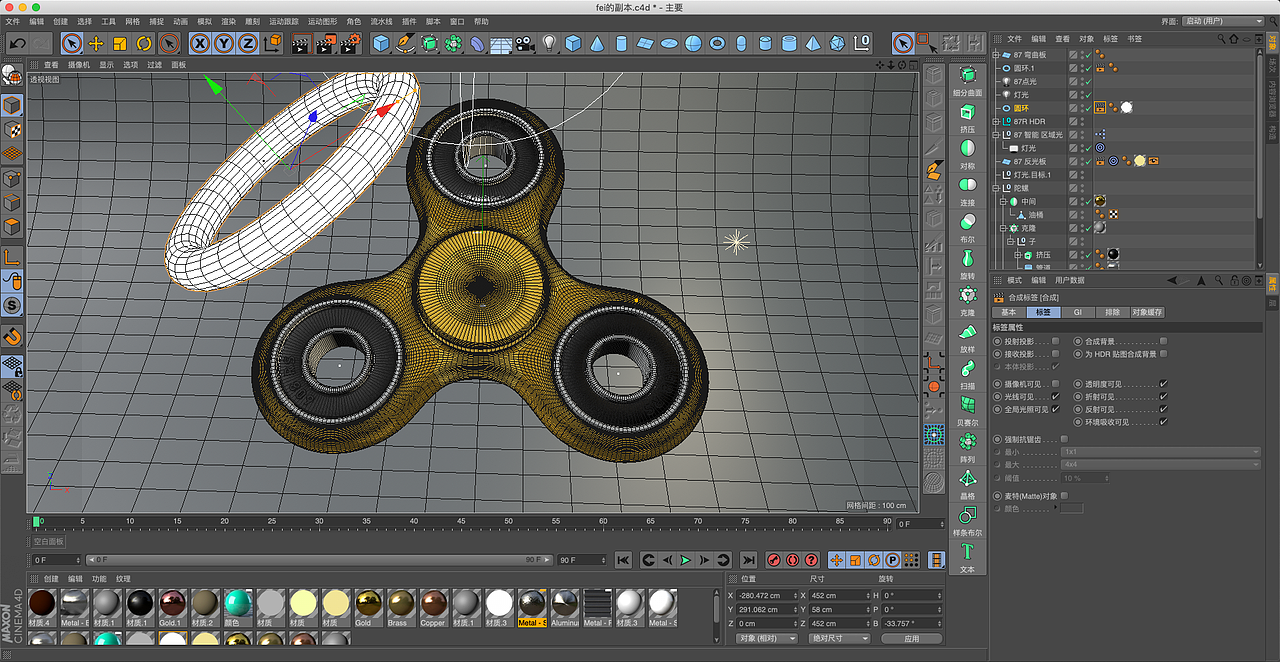
Task: Select the Move tool in the toolbar
Action: [96, 43]
